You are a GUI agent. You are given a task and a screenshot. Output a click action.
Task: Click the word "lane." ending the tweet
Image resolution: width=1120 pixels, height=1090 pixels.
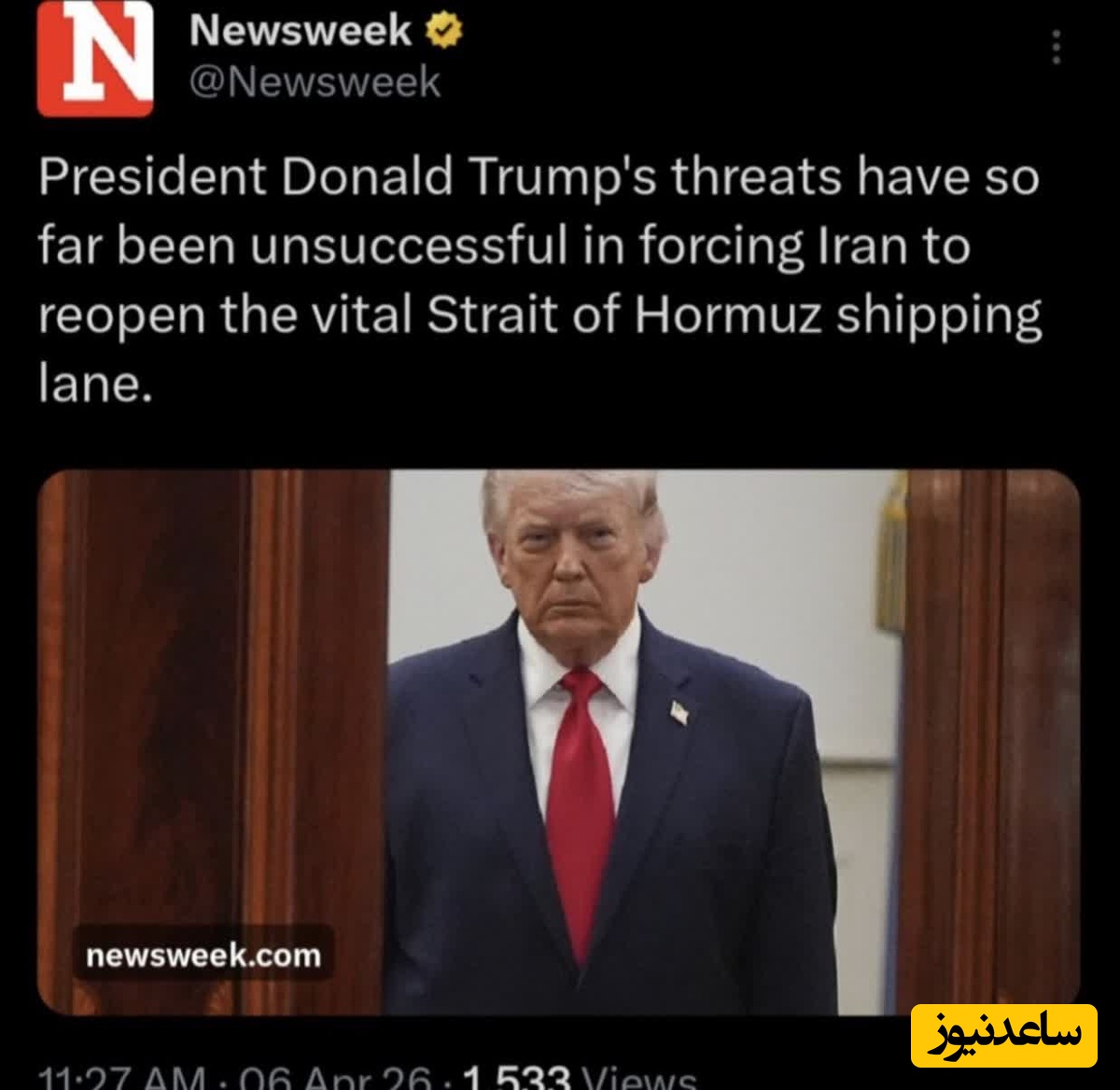point(94,383)
